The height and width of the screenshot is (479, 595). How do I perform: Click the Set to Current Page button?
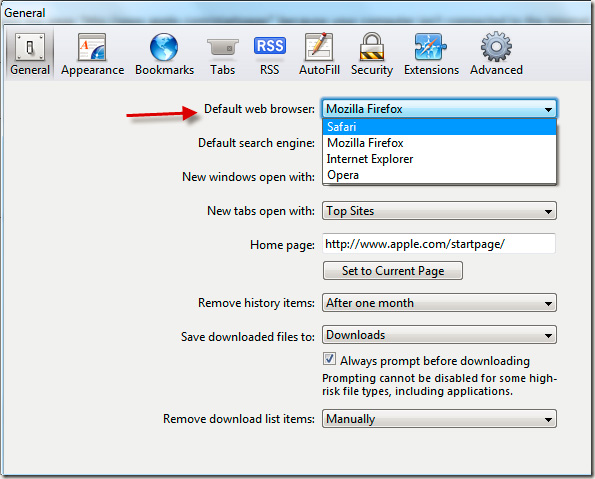point(393,271)
